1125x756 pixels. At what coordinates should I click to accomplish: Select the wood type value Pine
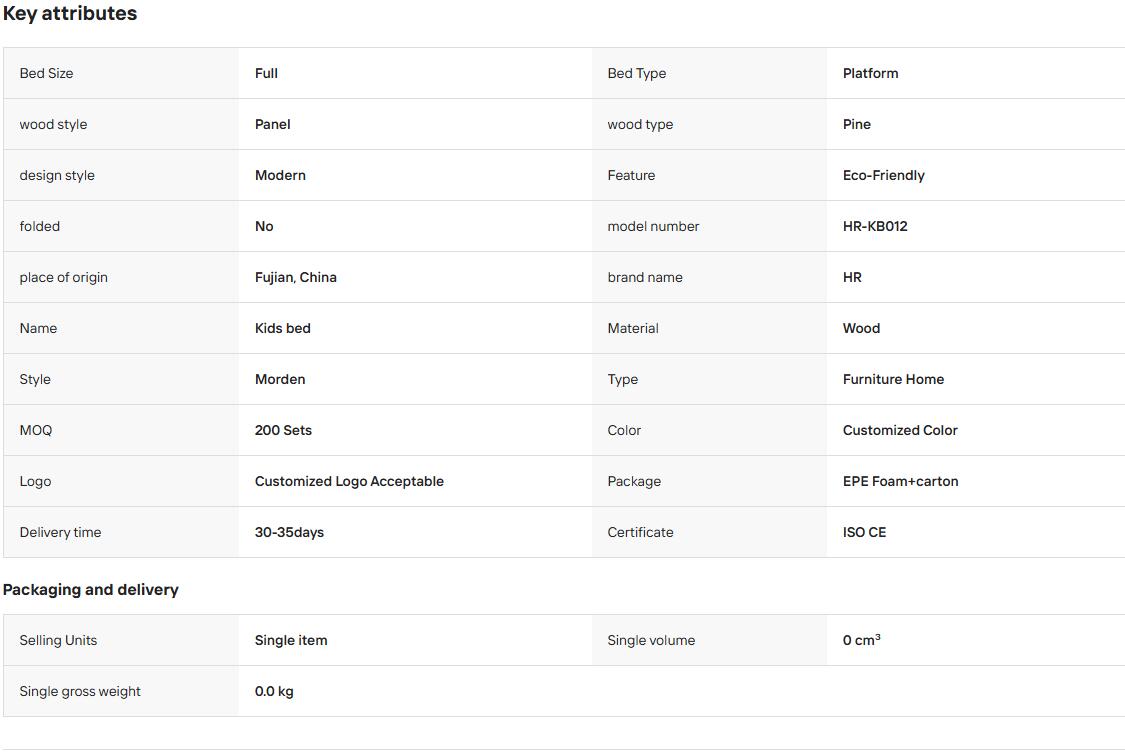pos(857,124)
